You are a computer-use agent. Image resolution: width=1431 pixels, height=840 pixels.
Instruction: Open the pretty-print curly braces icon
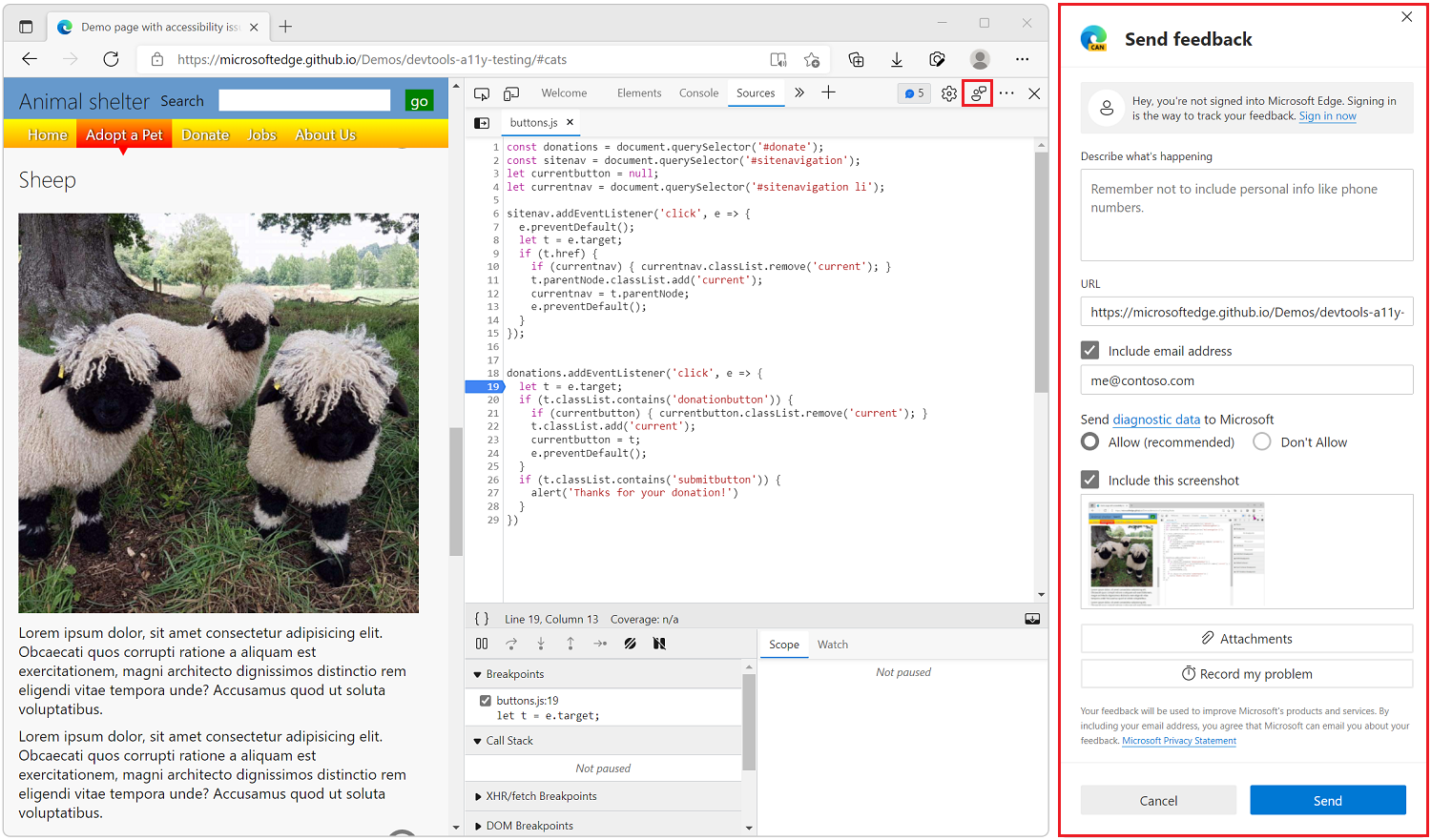[x=482, y=618]
